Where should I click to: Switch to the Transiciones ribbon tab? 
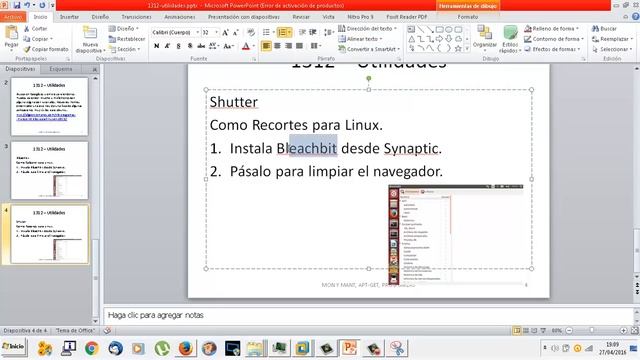coord(136,17)
